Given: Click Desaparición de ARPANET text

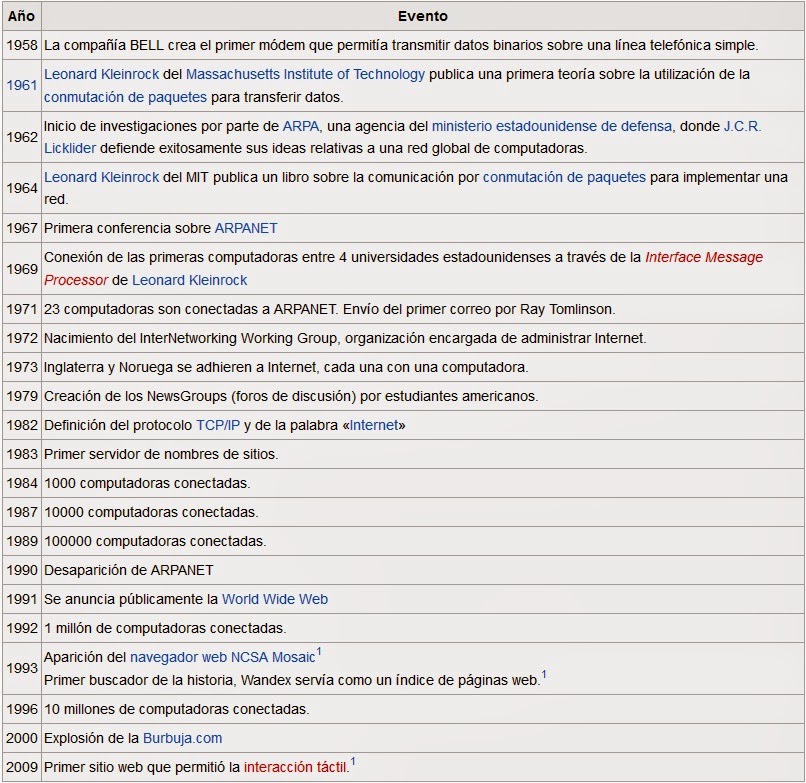Looking at the screenshot, I should pyautogui.click(x=129, y=570).
